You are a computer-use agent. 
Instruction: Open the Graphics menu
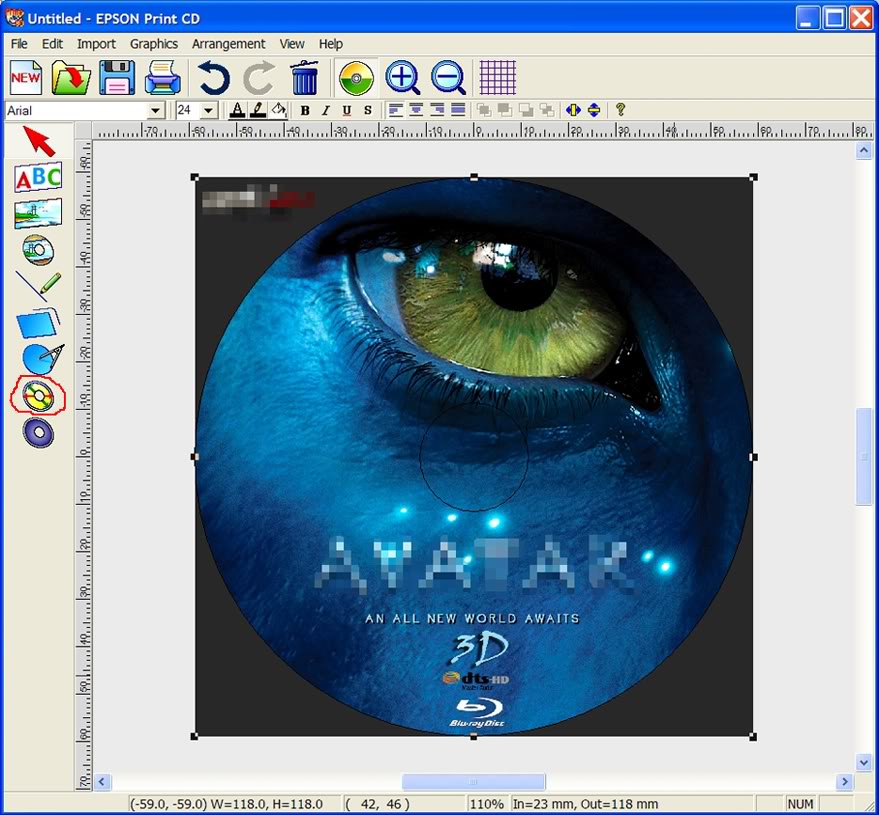click(x=153, y=44)
